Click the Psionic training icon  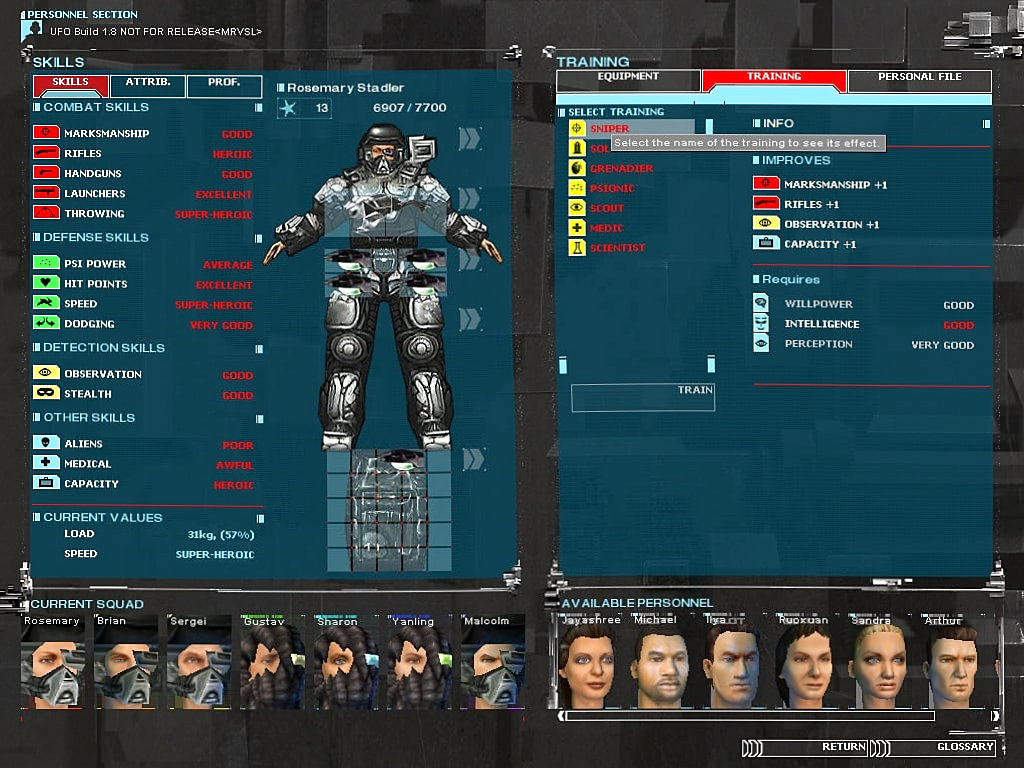577,188
